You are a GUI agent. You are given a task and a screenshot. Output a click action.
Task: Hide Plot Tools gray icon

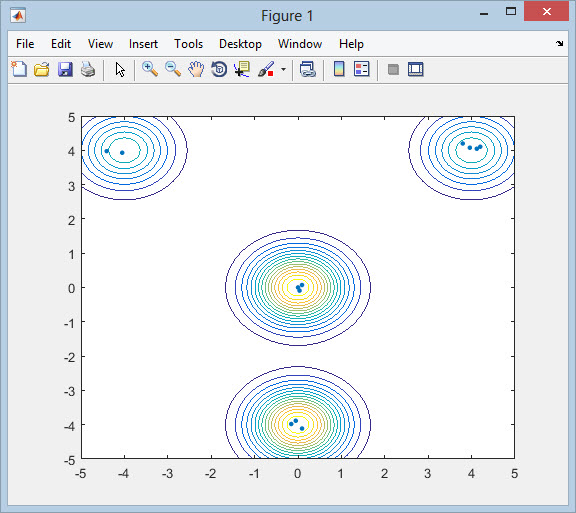point(393,69)
